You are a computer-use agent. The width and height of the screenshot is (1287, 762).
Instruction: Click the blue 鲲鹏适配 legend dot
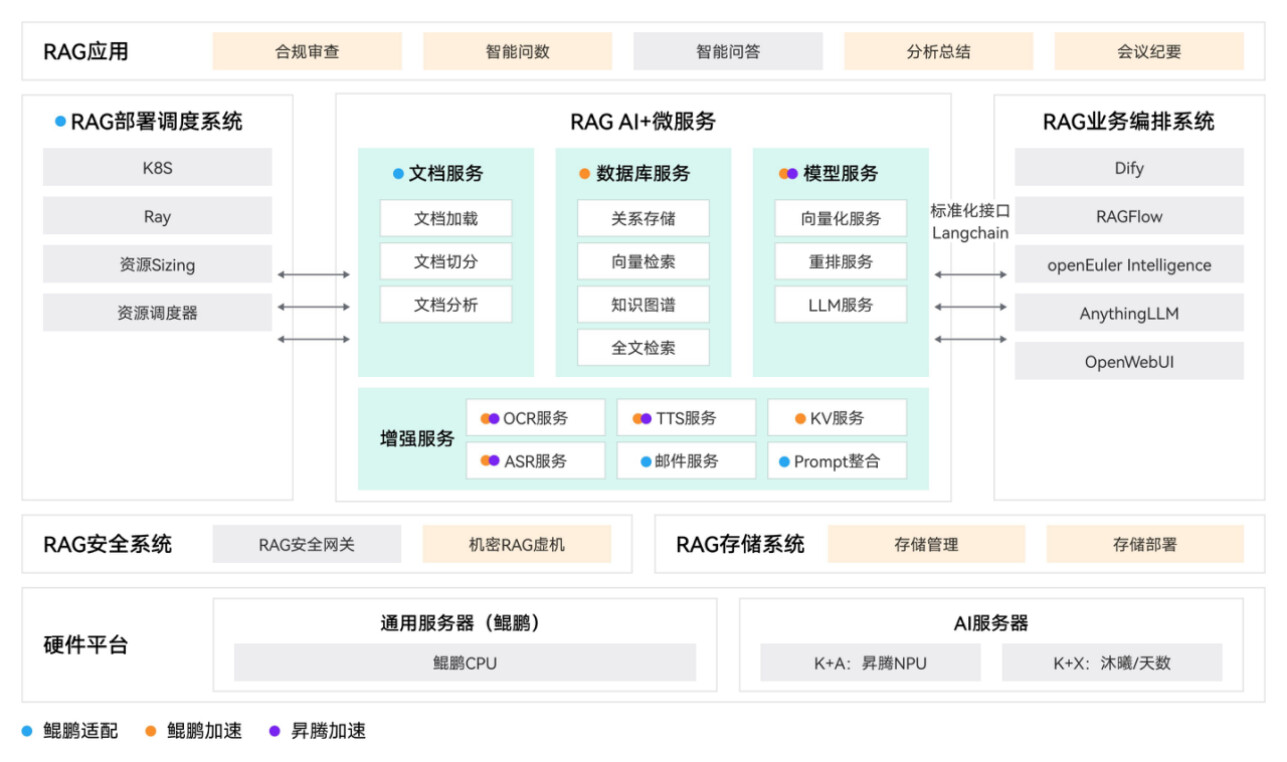click(27, 731)
